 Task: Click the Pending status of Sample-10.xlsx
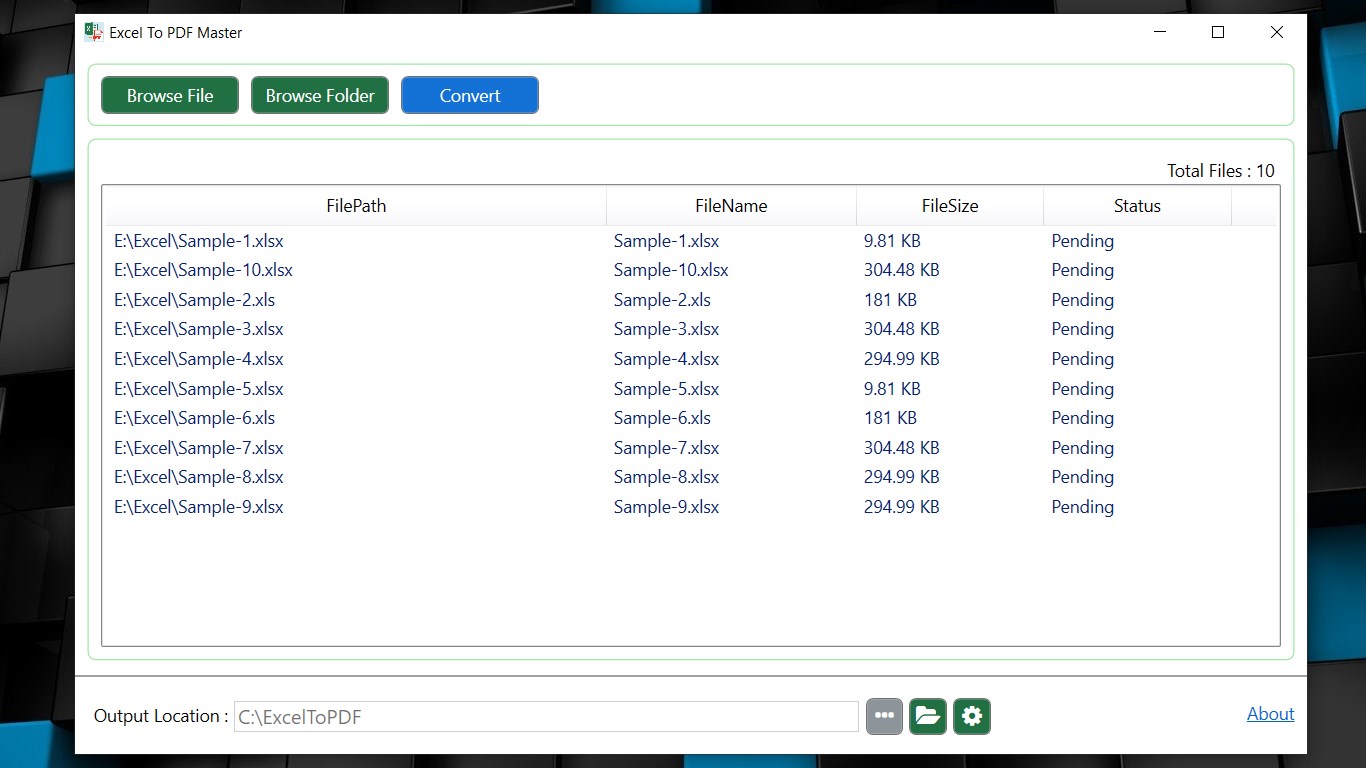coord(1082,270)
